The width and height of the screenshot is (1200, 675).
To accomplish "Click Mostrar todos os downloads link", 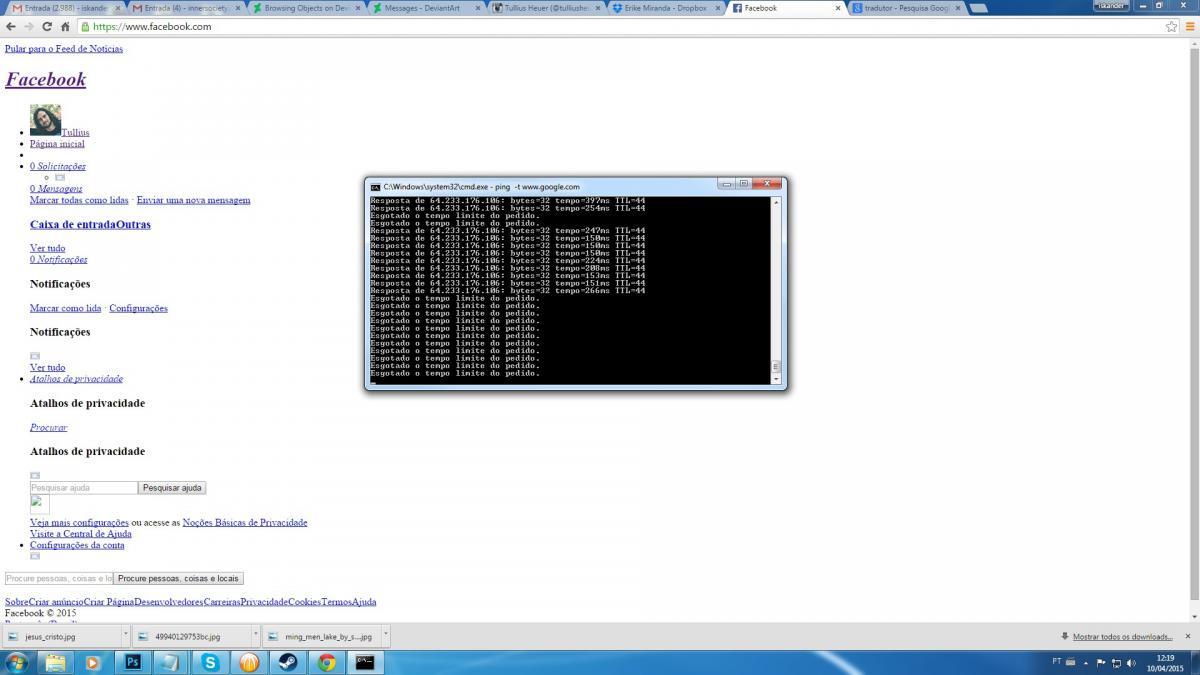I will [x=1123, y=637].
